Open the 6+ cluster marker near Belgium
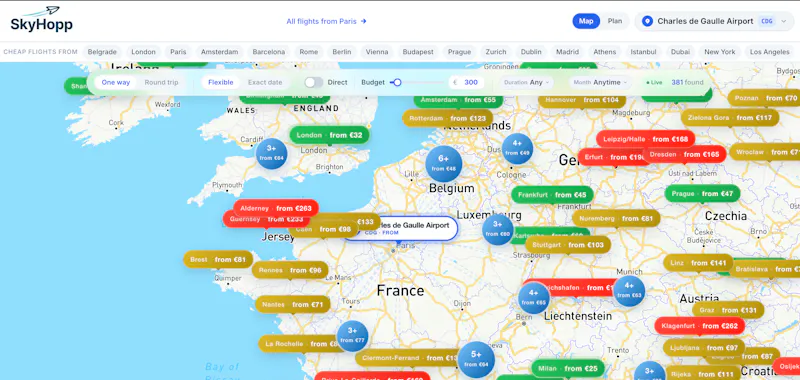The width and height of the screenshot is (800, 380). click(443, 163)
